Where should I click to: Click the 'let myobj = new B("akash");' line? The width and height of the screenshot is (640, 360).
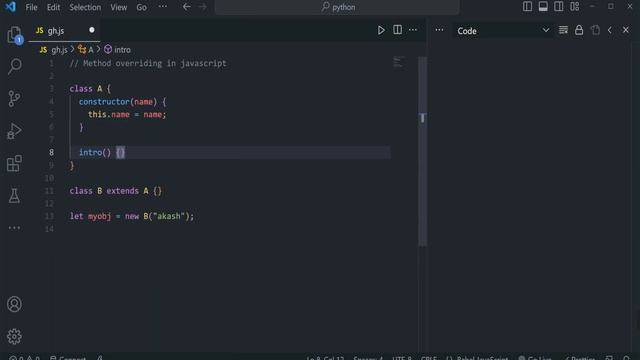point(132,216)
